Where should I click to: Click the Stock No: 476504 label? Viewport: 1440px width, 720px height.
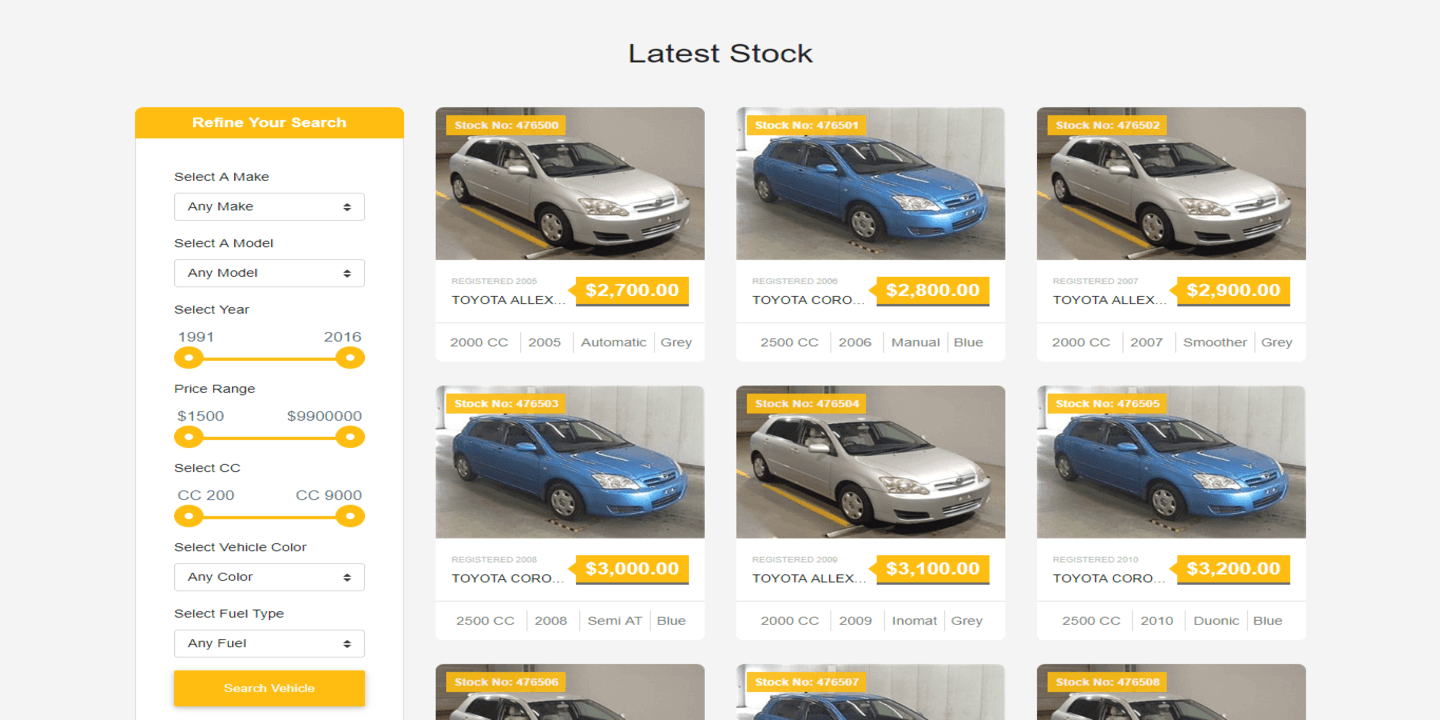pyautogui.click(x=807, y=404)
